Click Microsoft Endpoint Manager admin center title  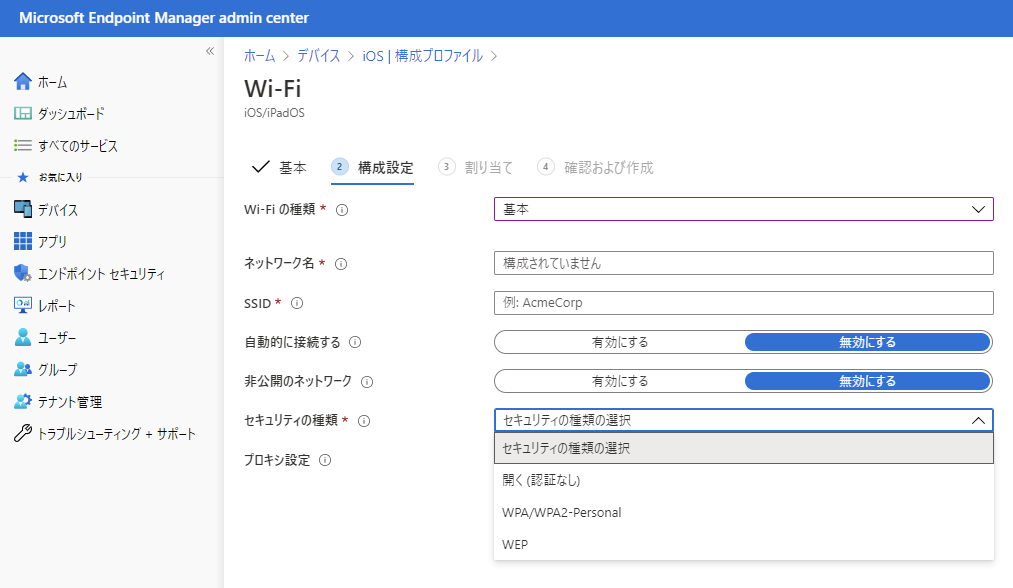[x=164, y=18]
